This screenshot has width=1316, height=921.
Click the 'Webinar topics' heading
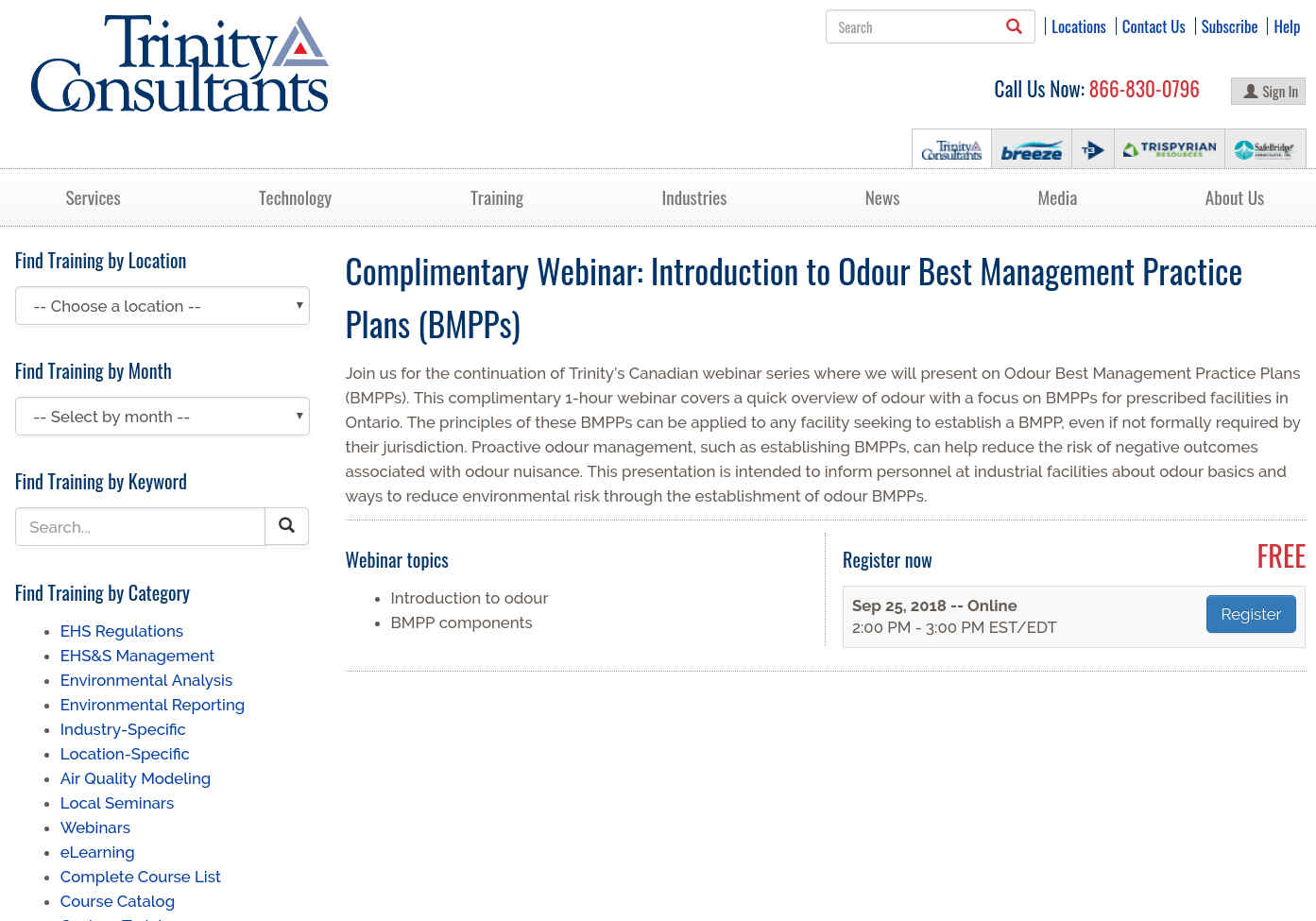click(x=397, y=560)
